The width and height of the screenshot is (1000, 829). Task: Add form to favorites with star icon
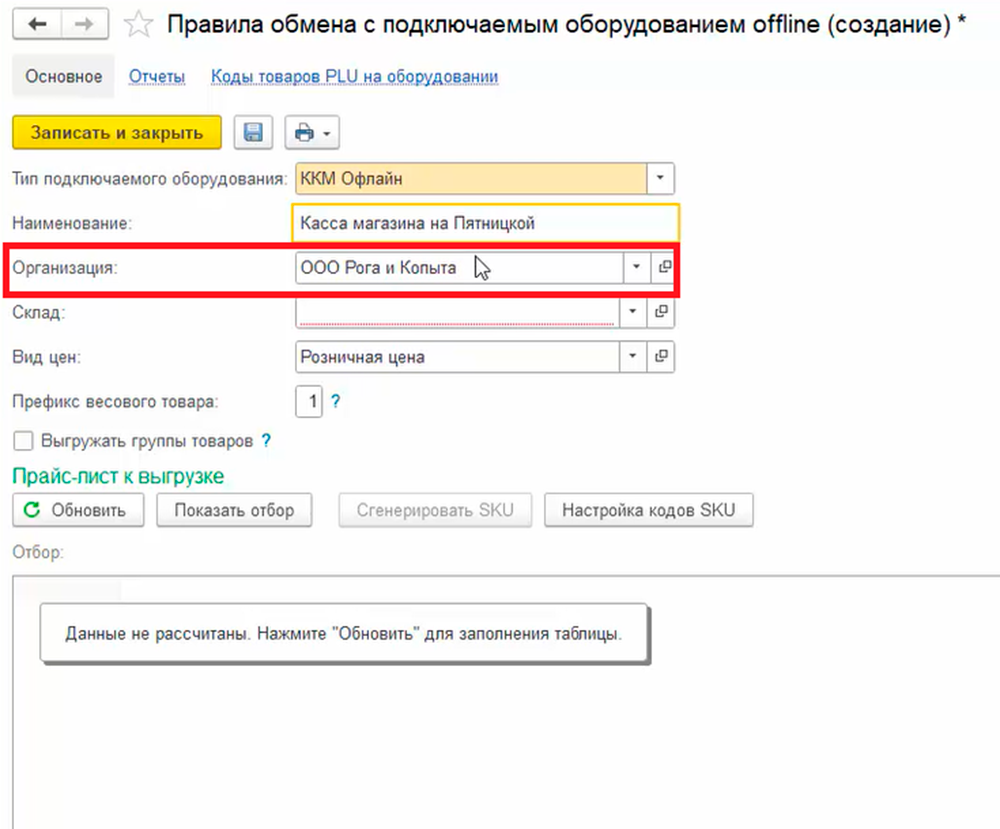point(141,25)
